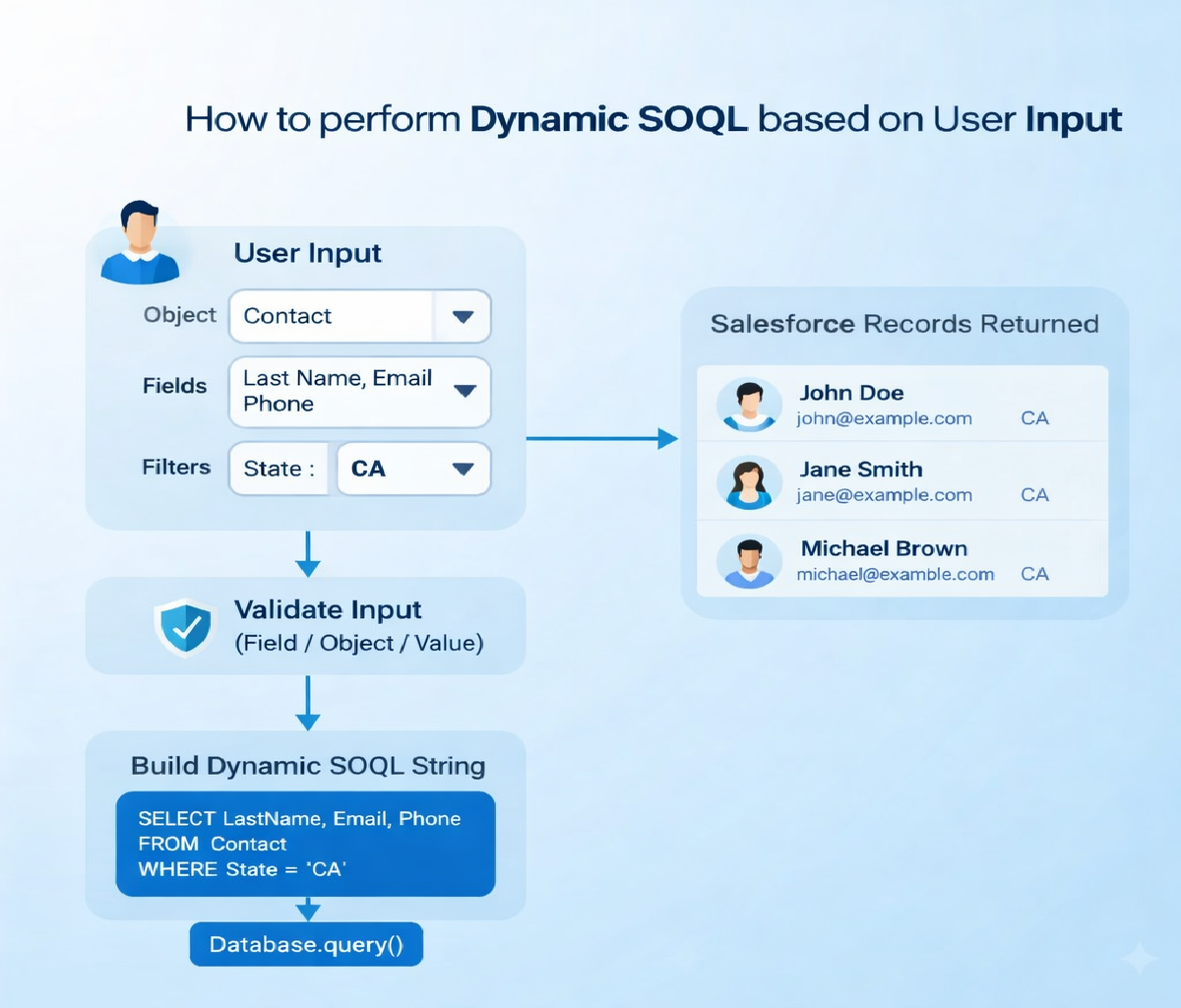Toggle validation for Field / Object / Value
Image resolution: width=1181 pixels, height=1008 pixels.
(358, 642)
